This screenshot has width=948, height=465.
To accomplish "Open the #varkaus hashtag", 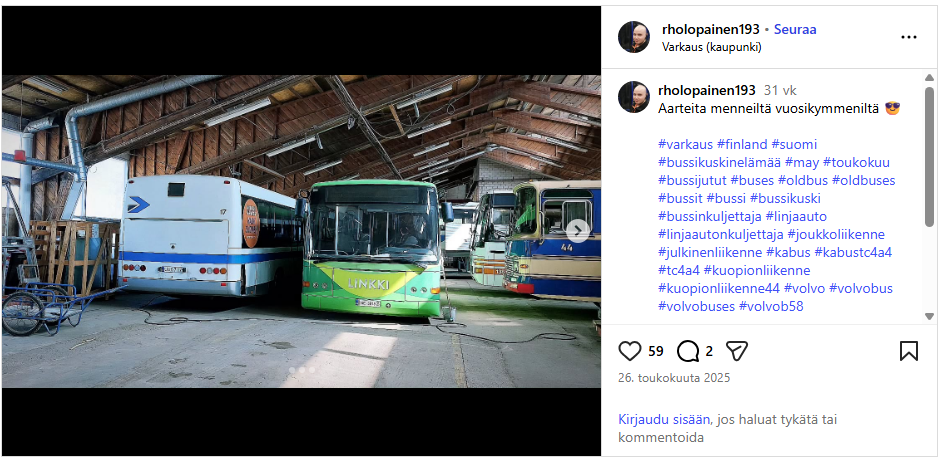I will pos(685,144).
